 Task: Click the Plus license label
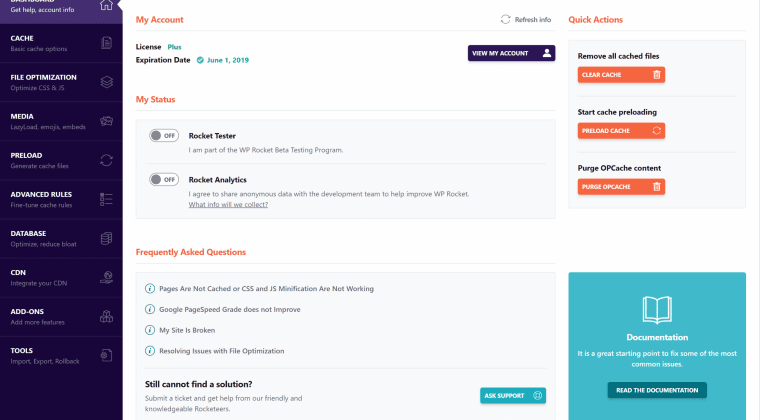(174, 47)
